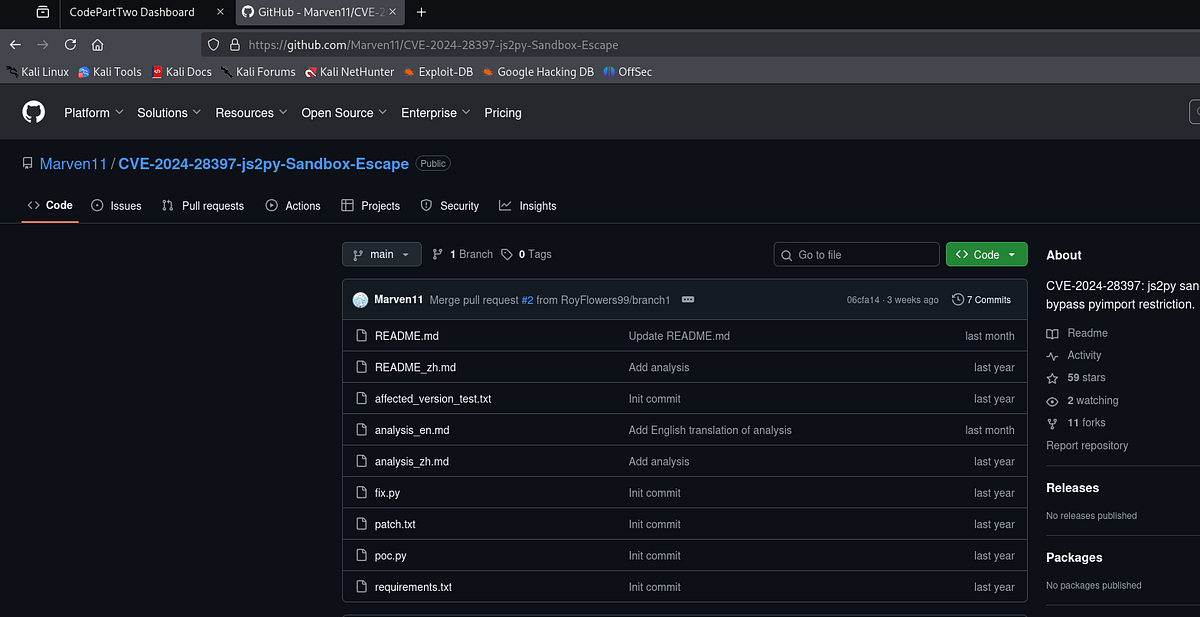Click the padlock site security icon
1200x617 pixels.
click(235, 45)
